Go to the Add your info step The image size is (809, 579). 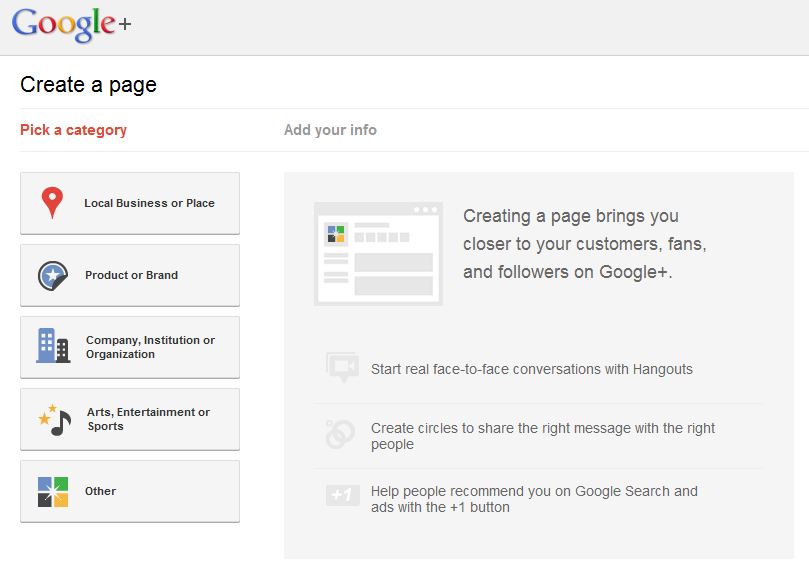click(x=330, y=130)
